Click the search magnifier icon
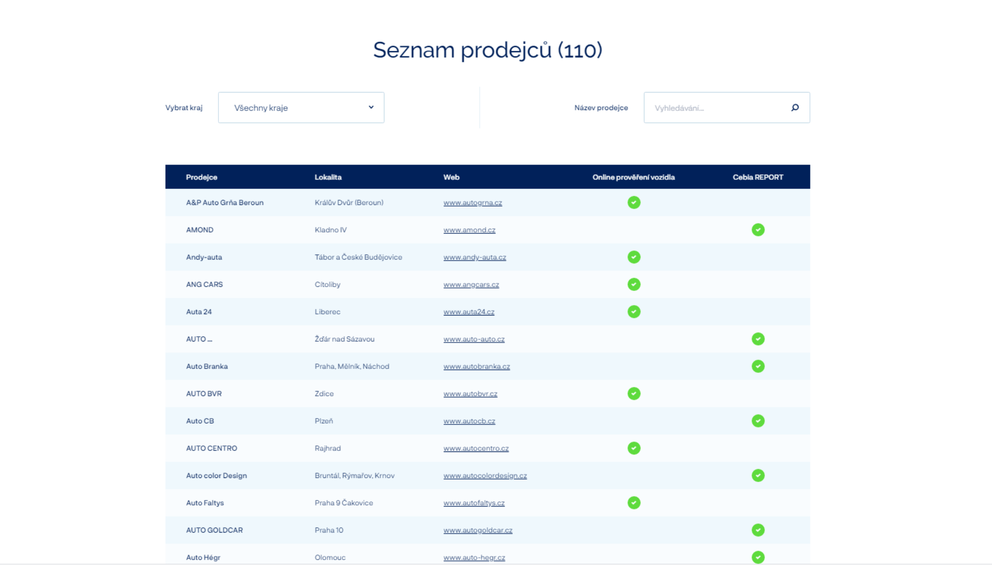The height and width of the screenshot is (565, 992). click(795, 108)
